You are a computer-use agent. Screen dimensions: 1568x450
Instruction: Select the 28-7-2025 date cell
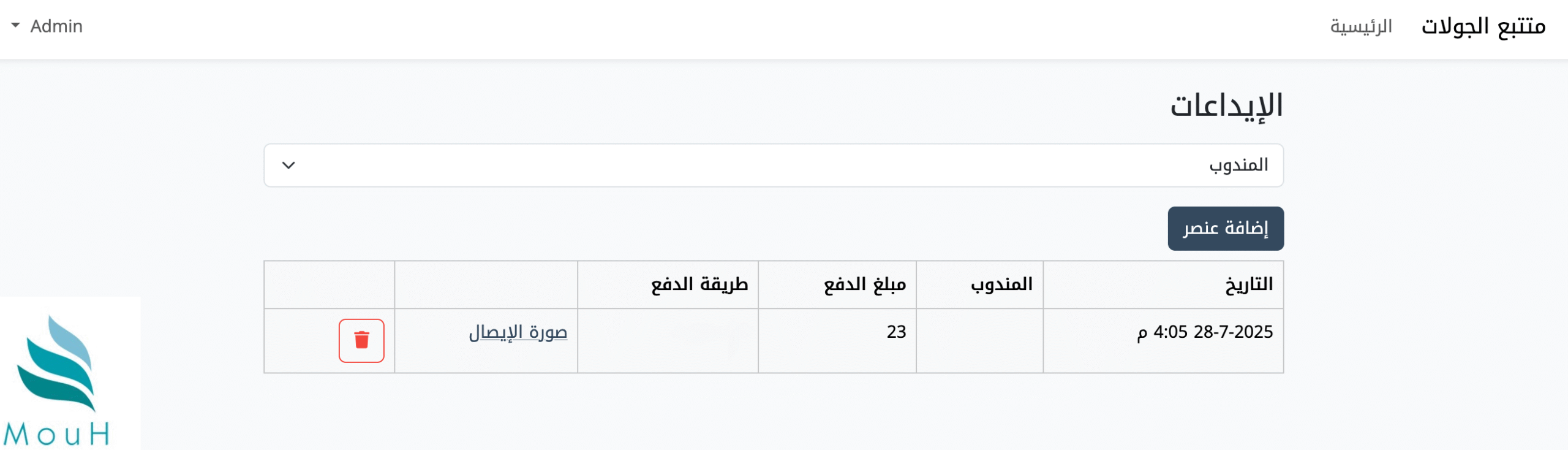[1205, 332]
